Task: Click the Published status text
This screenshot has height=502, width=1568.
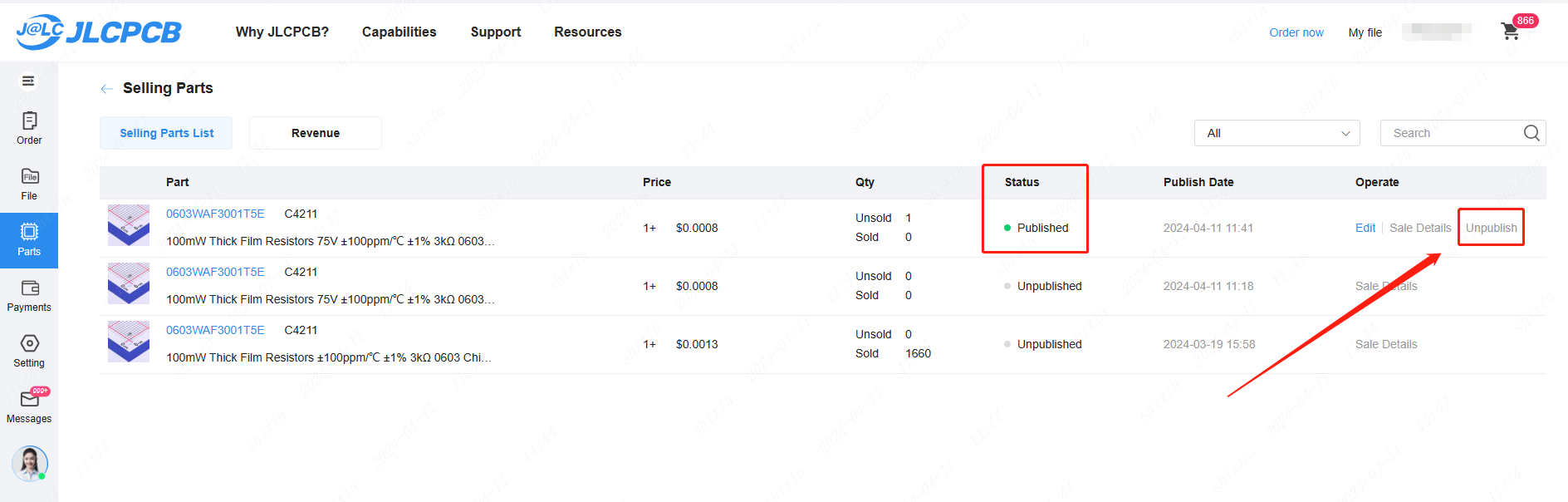Action: click(1042, 228)
